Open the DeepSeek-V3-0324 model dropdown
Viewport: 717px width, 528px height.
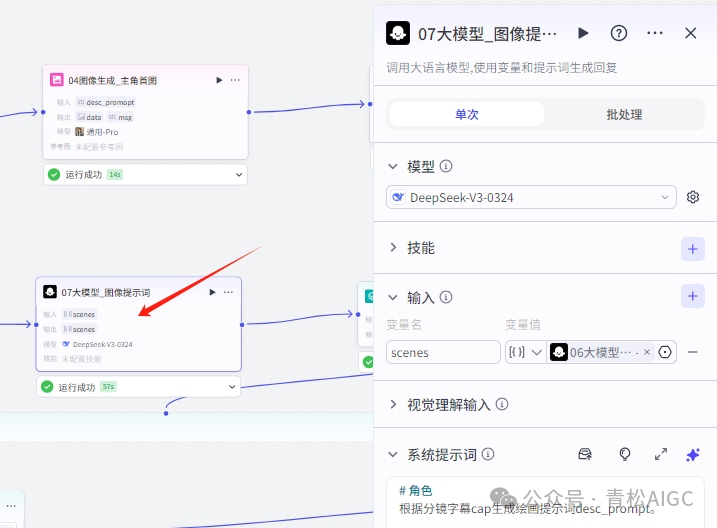531,197
